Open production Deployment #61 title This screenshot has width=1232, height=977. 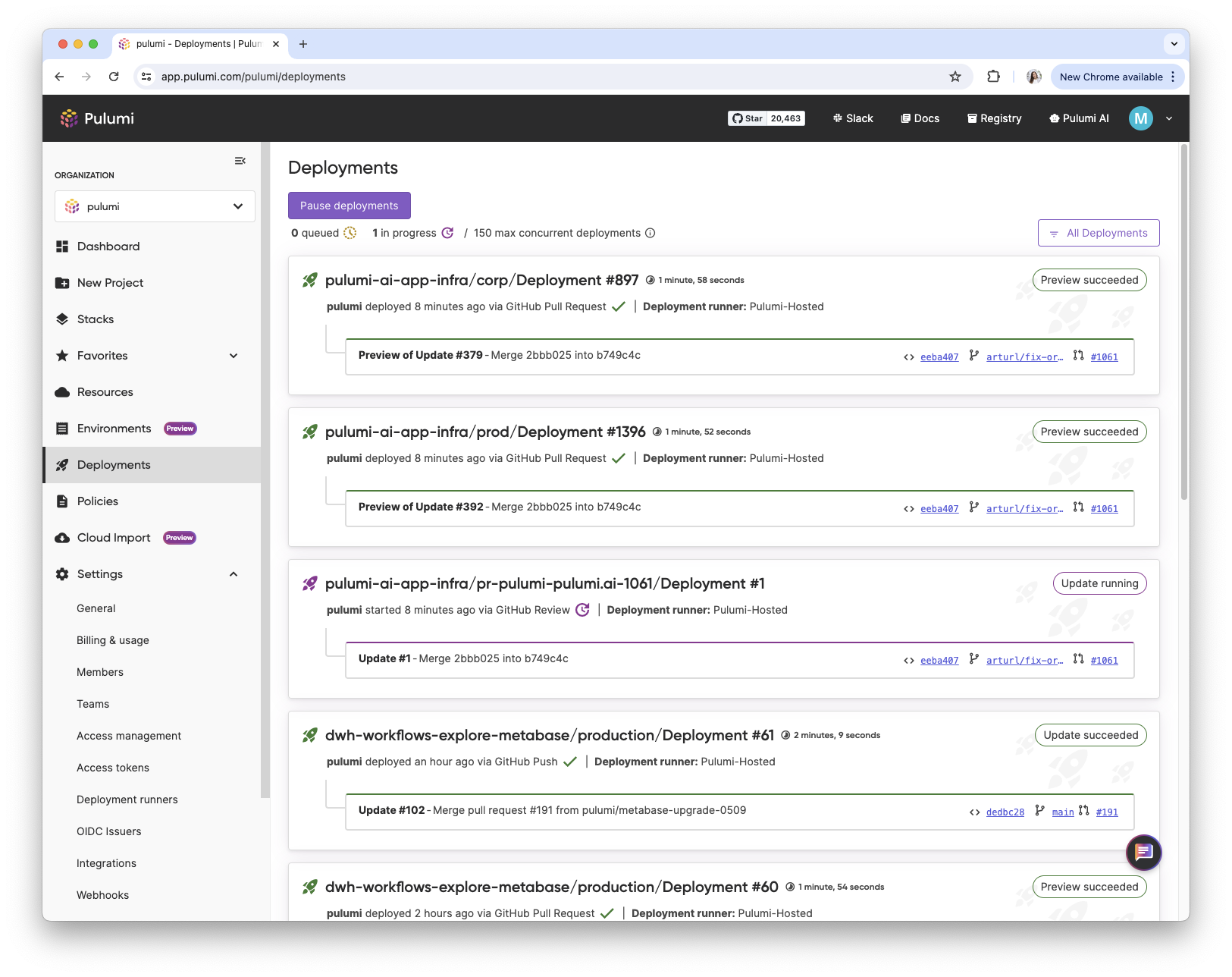pos(550,735)
